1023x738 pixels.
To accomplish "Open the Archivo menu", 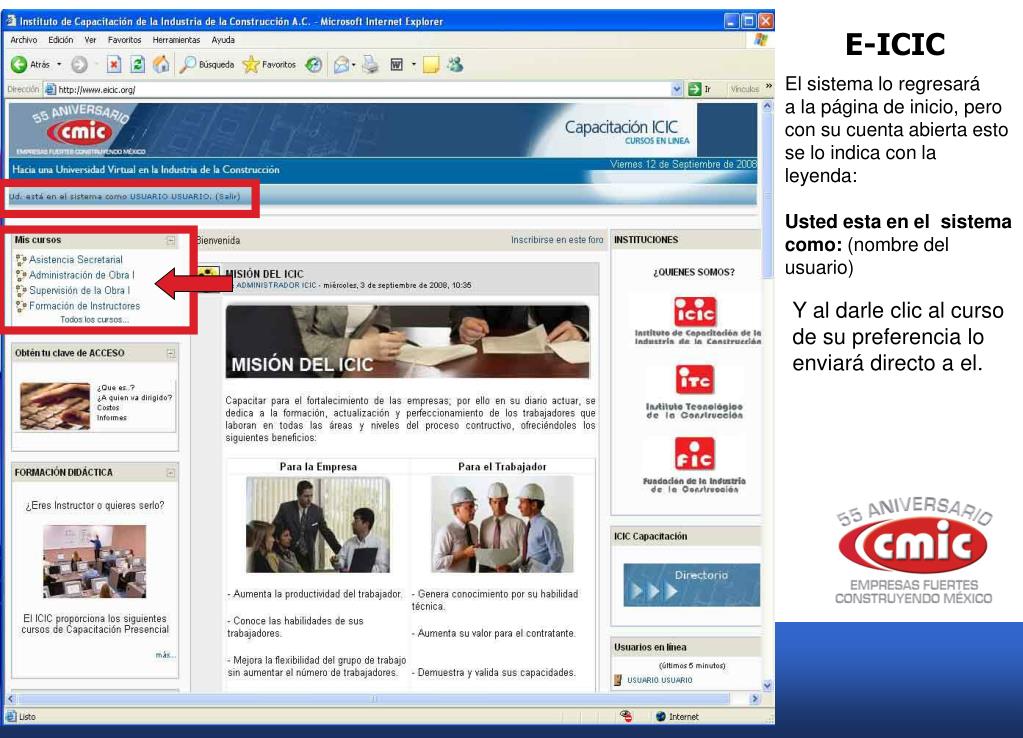I will click(x=24, y=40).
